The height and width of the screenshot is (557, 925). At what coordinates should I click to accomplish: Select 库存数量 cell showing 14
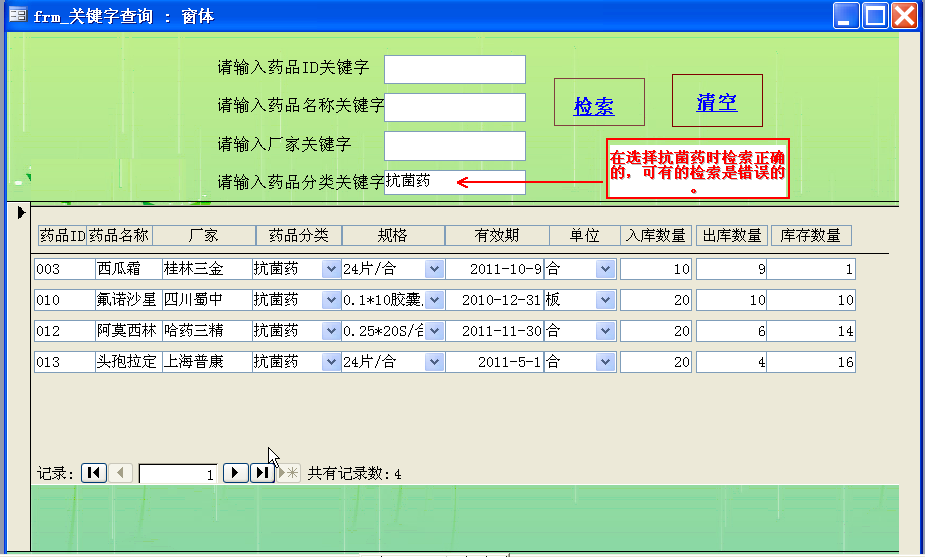point(811,331)
